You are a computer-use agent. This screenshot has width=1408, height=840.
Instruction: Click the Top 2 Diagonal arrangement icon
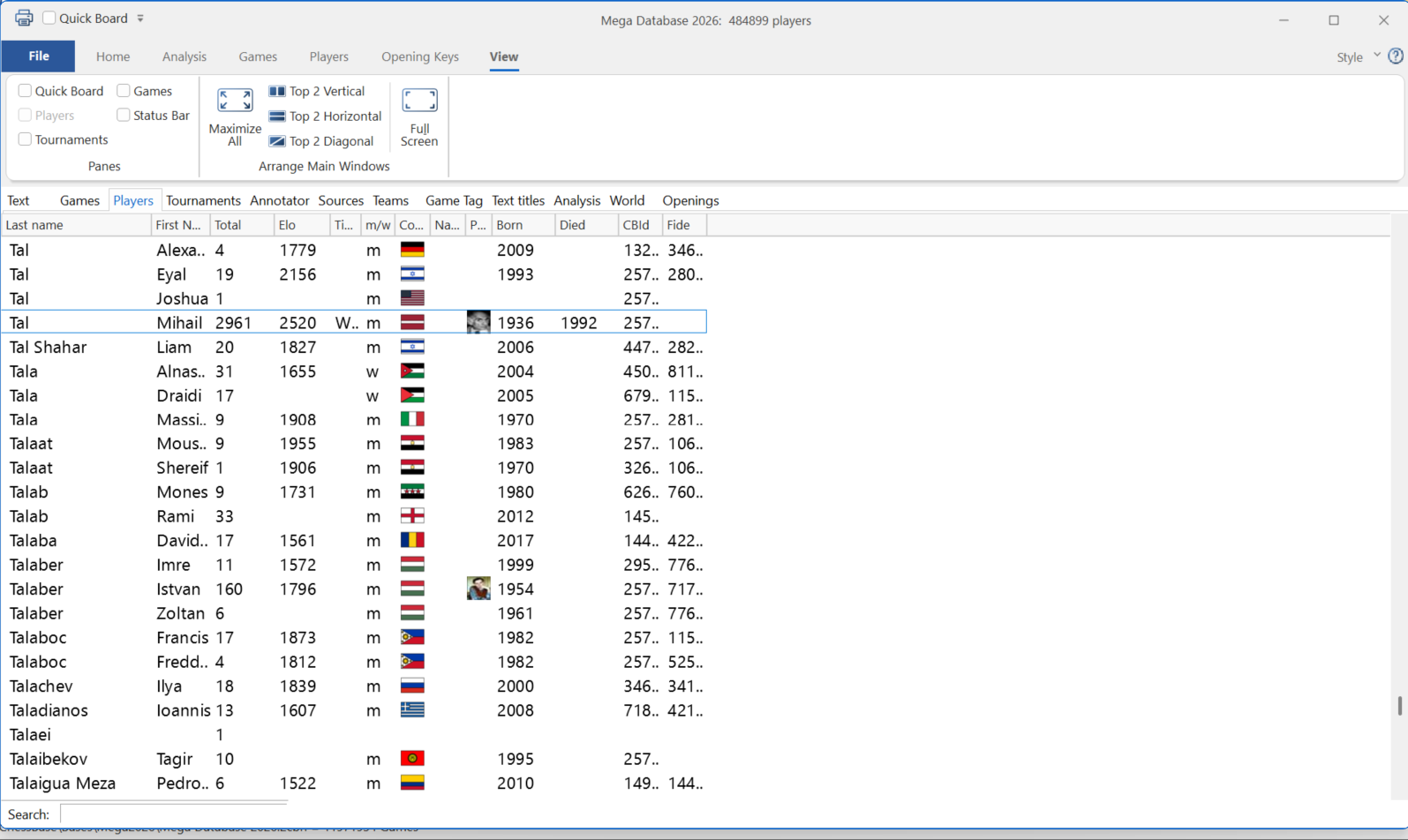coord(277,141)
